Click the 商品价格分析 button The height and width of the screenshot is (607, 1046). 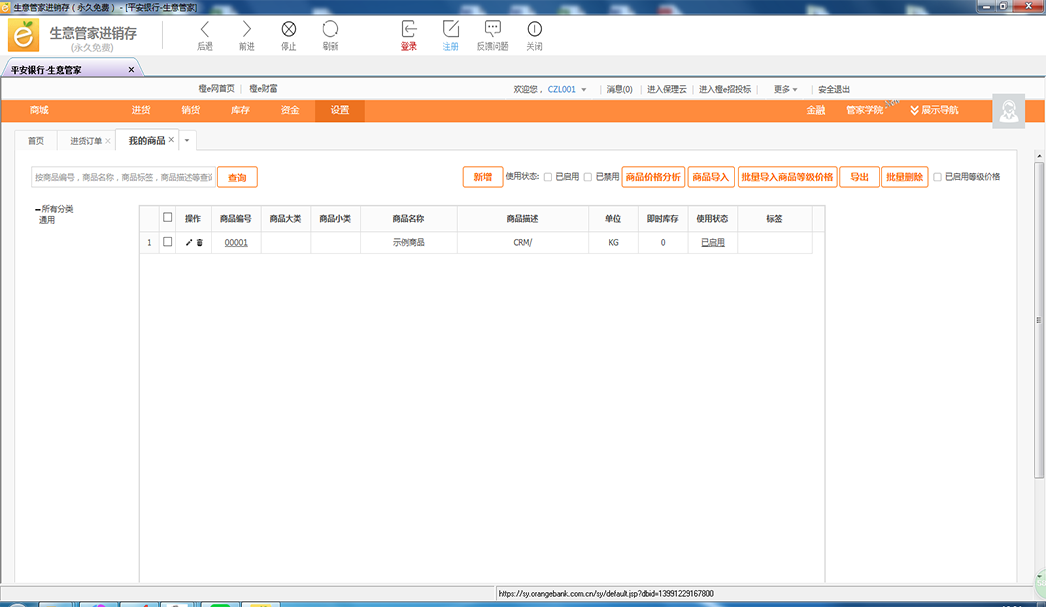[x=653, y=177]
